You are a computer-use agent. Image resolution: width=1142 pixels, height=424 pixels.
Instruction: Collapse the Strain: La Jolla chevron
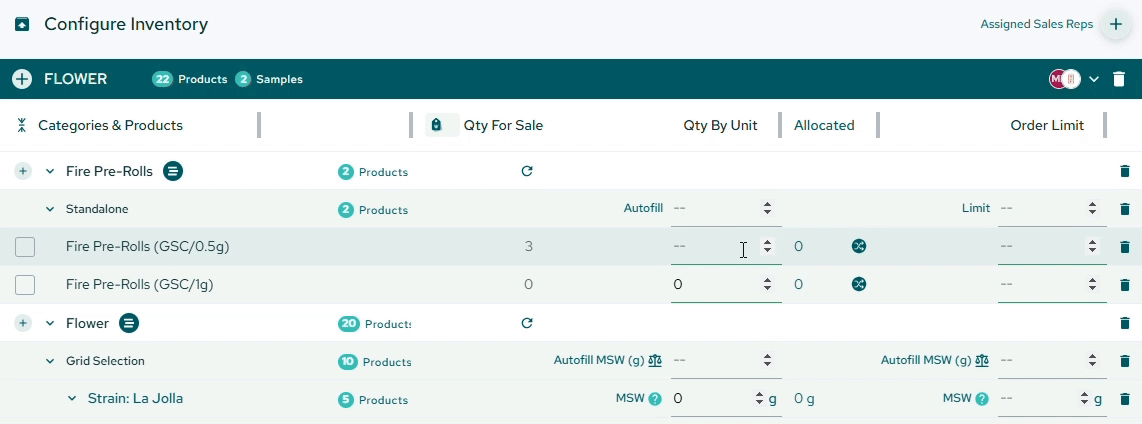click(x=71, y=399)
